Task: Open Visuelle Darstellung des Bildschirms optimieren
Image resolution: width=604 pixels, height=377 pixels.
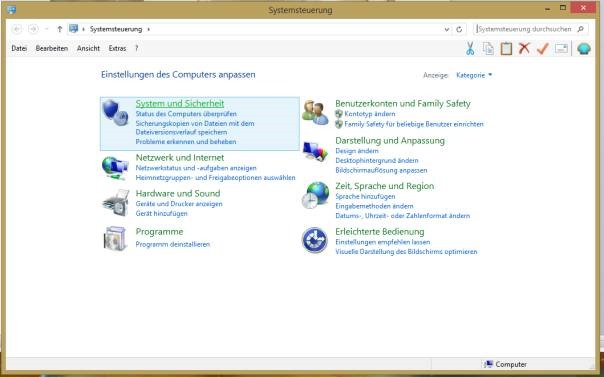Action: click(406, 252)
